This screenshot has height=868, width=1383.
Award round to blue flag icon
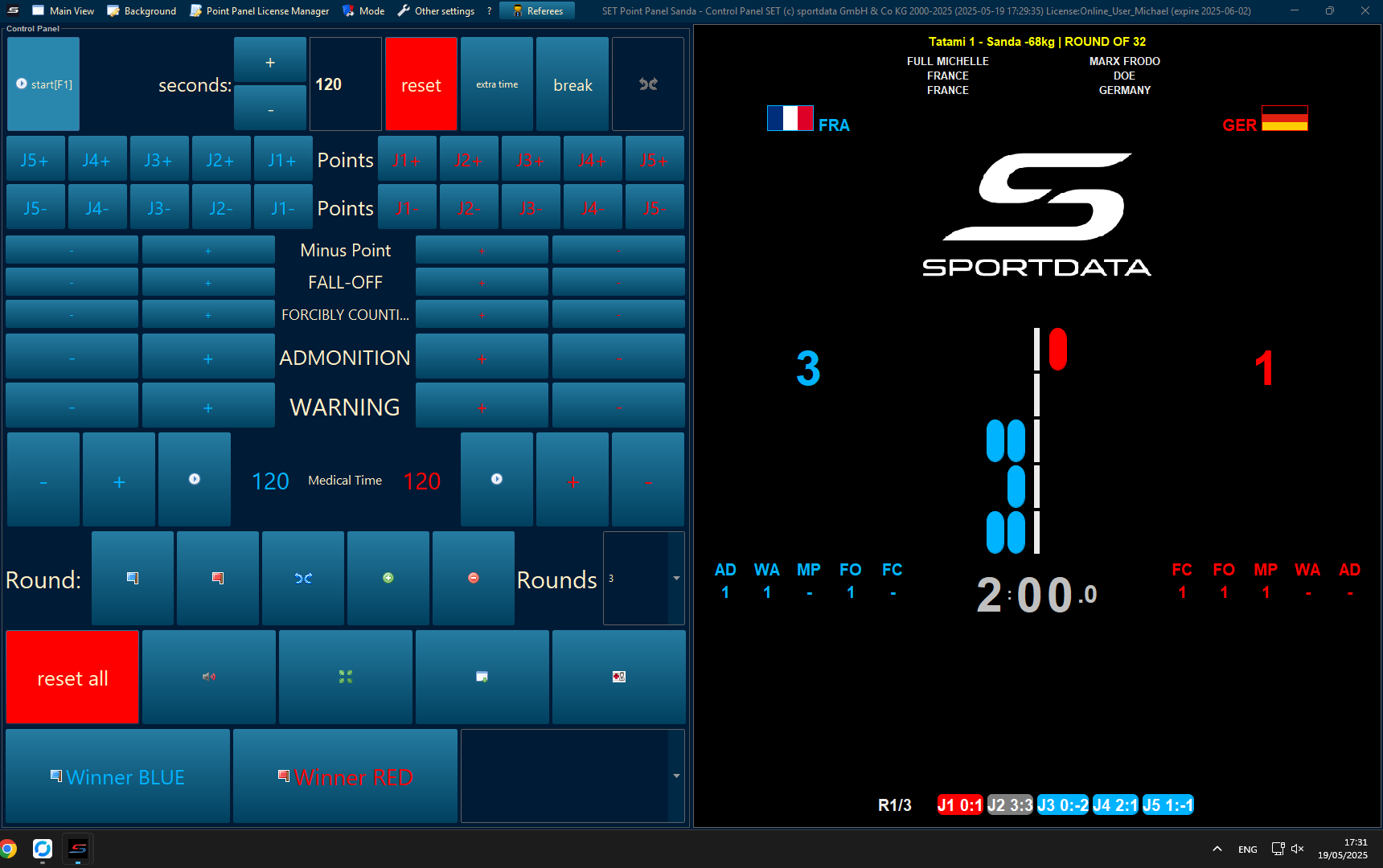click(133, 578)
